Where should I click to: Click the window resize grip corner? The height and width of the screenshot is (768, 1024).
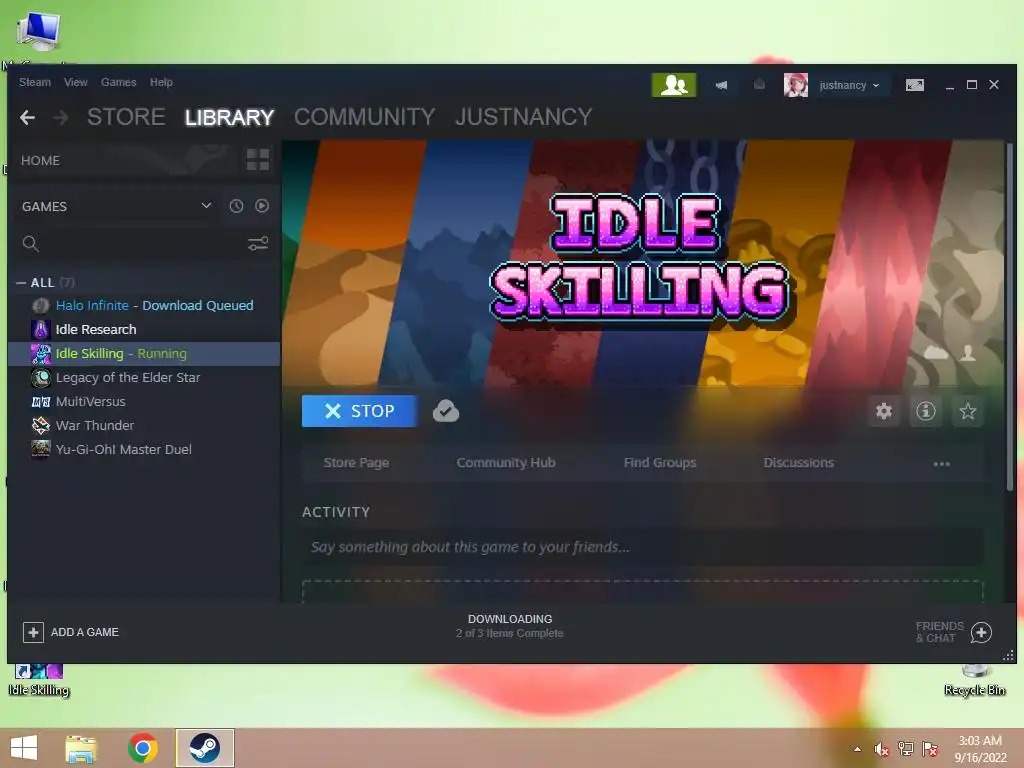click(x=1008, y=655)
